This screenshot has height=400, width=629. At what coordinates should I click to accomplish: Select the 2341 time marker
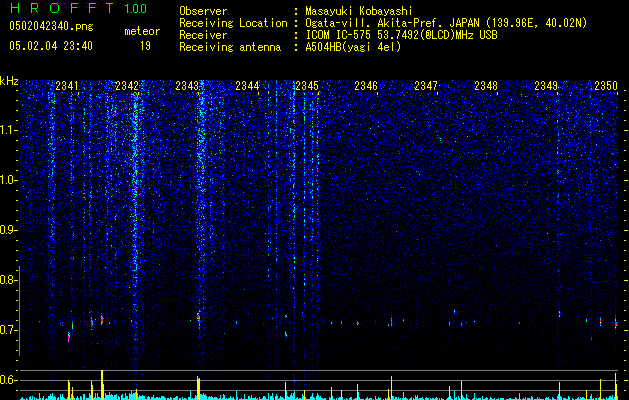pyautogui.click(x=67, y=86)
